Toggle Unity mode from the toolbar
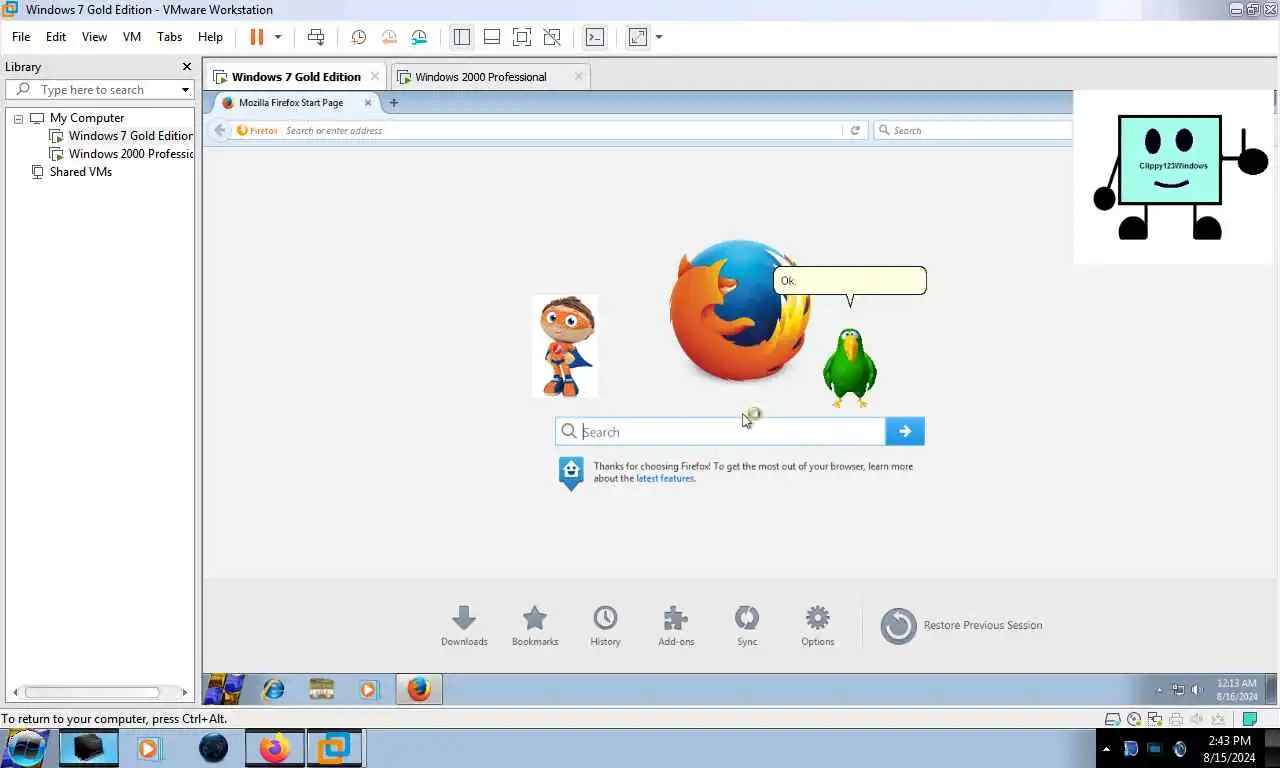The height and width of the screenshot is (768, 1280). pos(552,37)
